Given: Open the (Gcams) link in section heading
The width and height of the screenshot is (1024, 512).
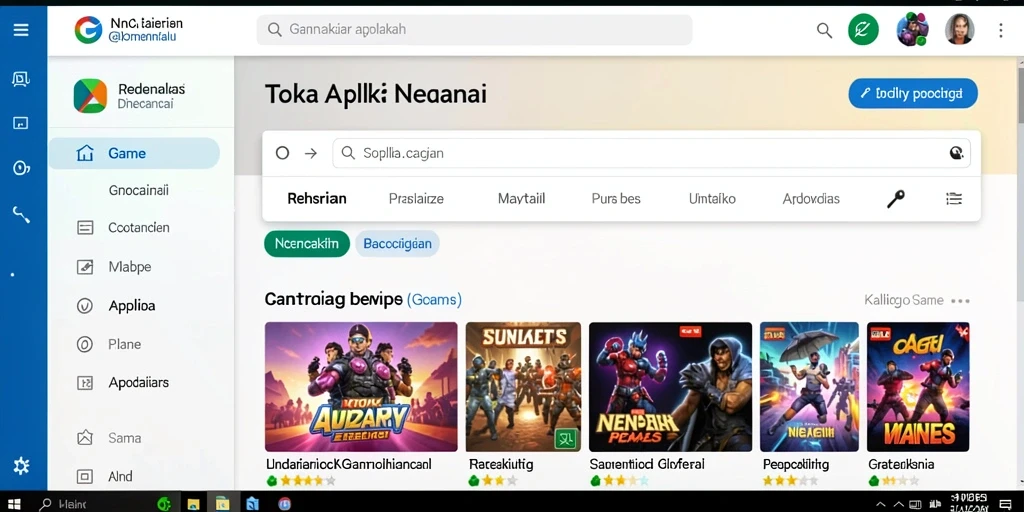Looking at the screenshot, I should pyautogui.click(x=434, y=300).
